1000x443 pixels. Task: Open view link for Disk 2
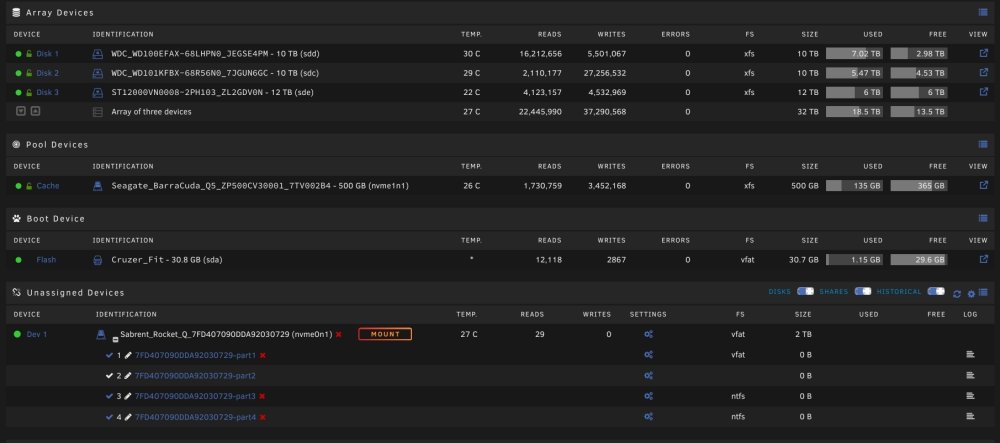(x=983, y=73)
